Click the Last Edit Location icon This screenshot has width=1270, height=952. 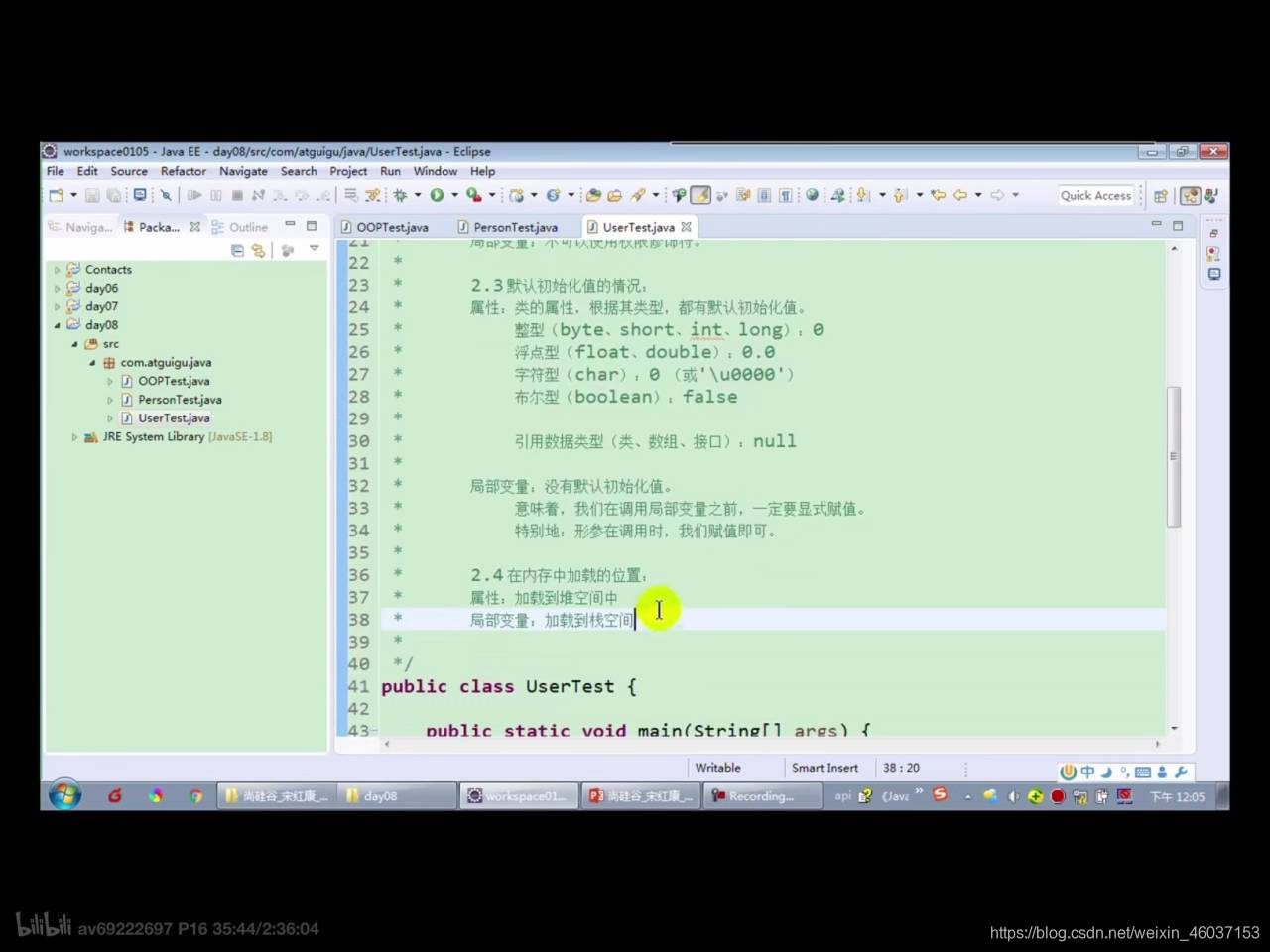click(x=938, y=195)
